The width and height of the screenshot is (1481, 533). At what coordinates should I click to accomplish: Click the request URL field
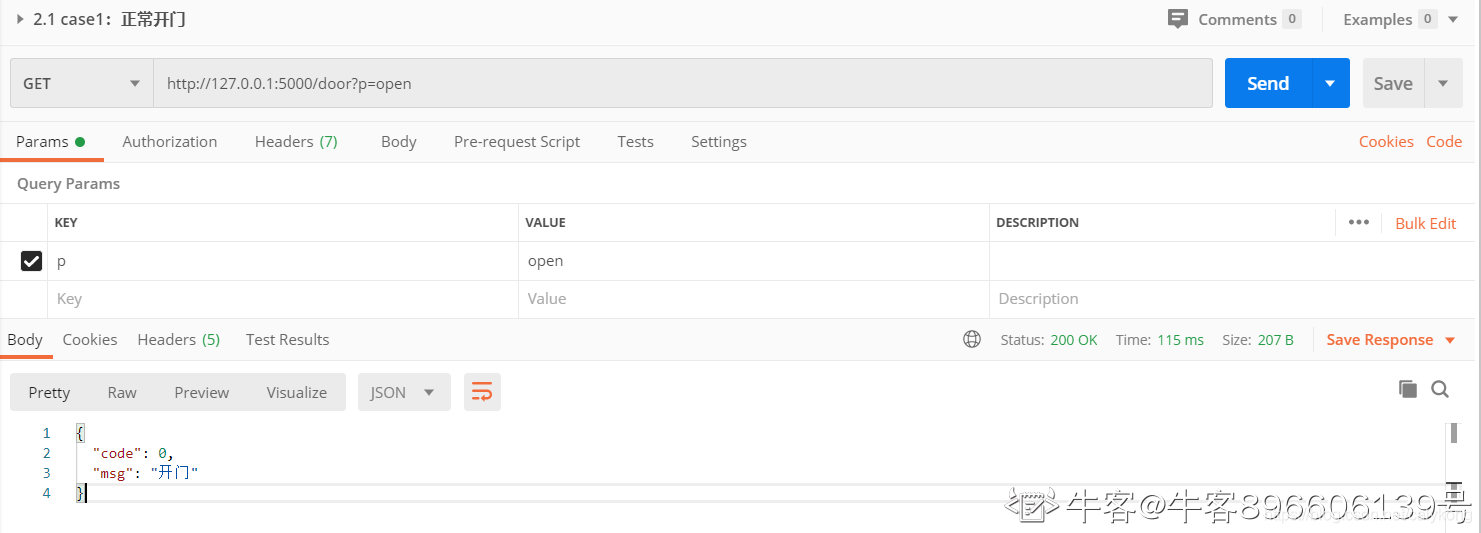(682, 83)
